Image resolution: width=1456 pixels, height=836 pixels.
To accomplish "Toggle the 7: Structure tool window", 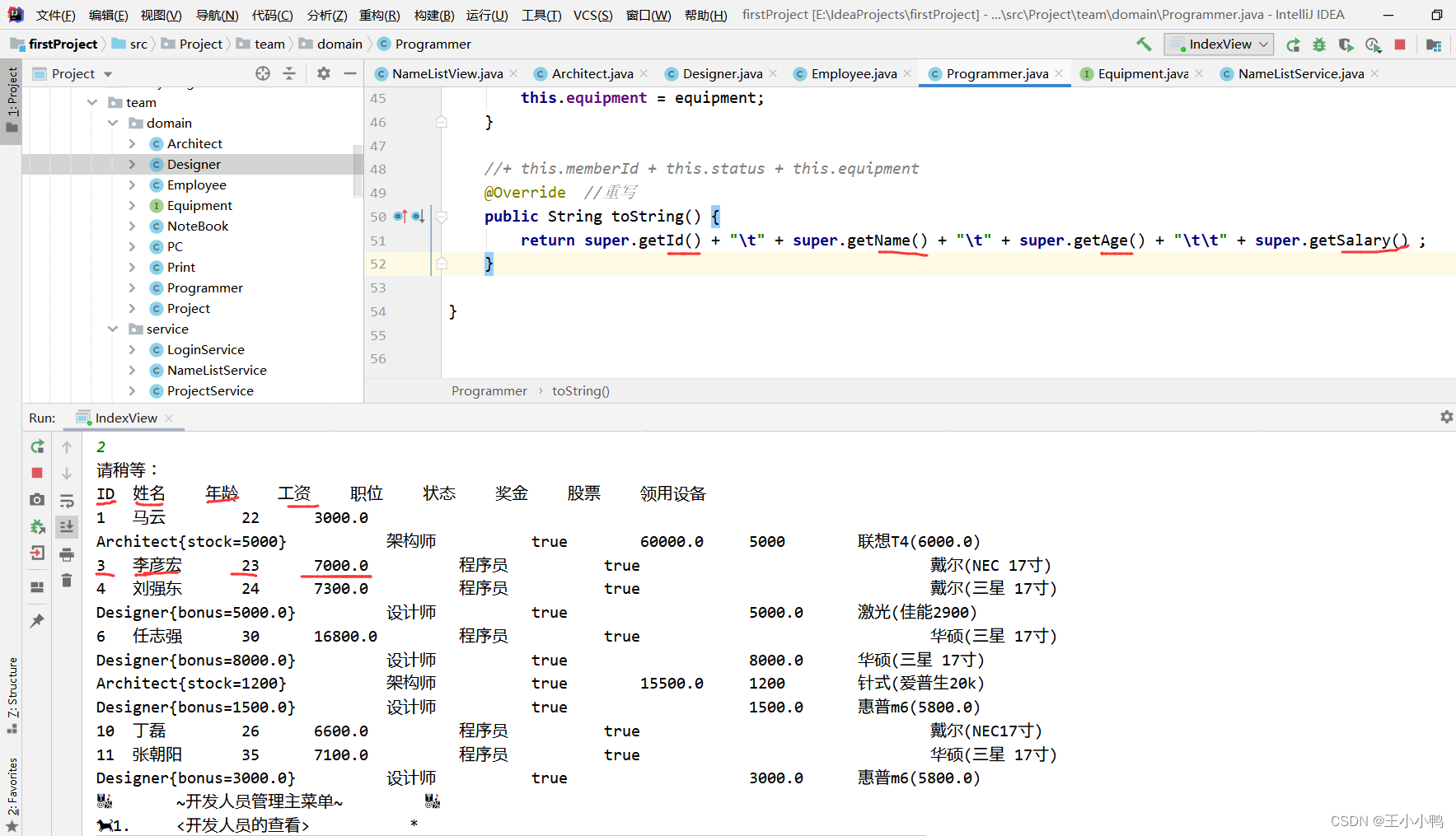I will [12, 695].
